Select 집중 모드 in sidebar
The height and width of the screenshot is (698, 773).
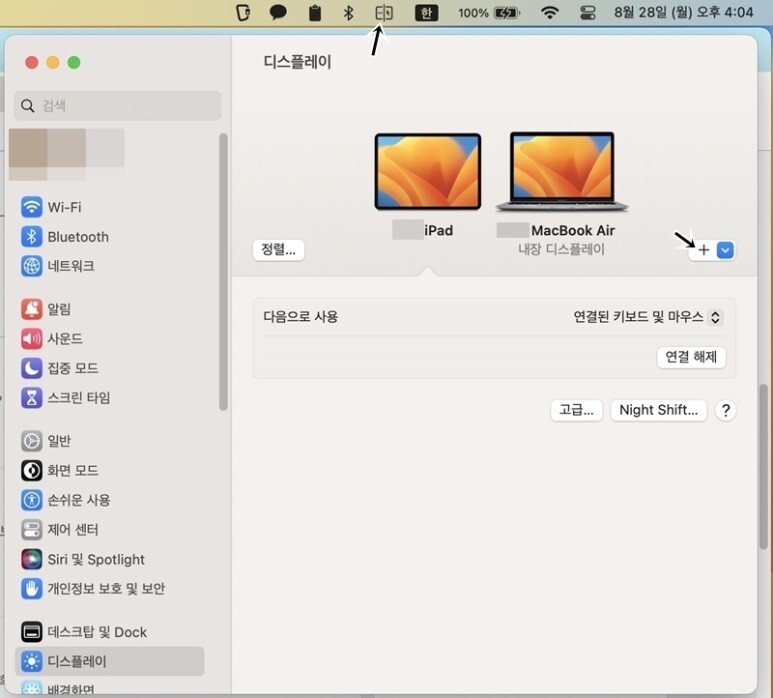tap(60, 368)
